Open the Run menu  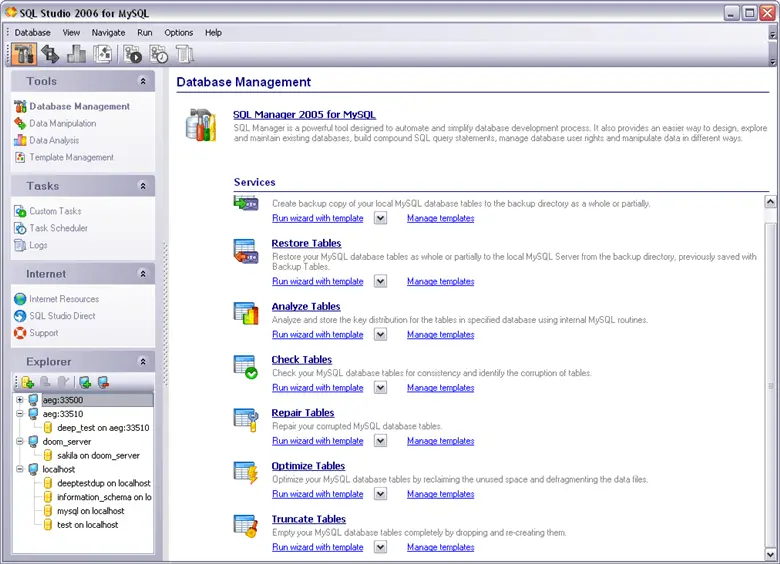click(x=145, y=33)
